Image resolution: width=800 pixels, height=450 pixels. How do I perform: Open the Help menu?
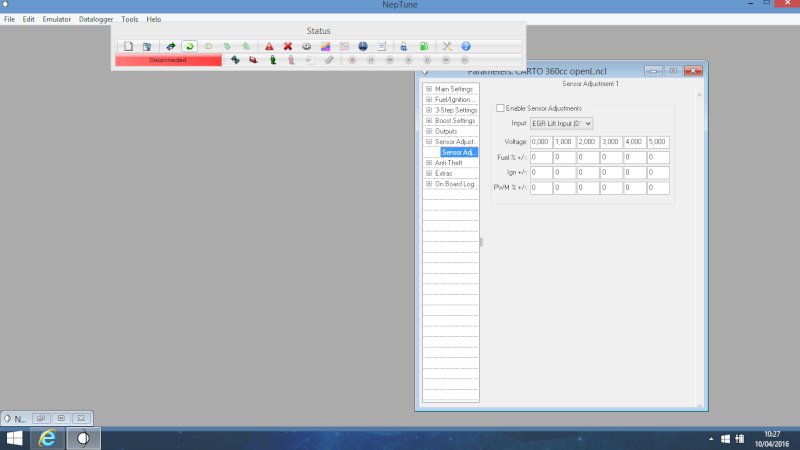tap(154, 19)
